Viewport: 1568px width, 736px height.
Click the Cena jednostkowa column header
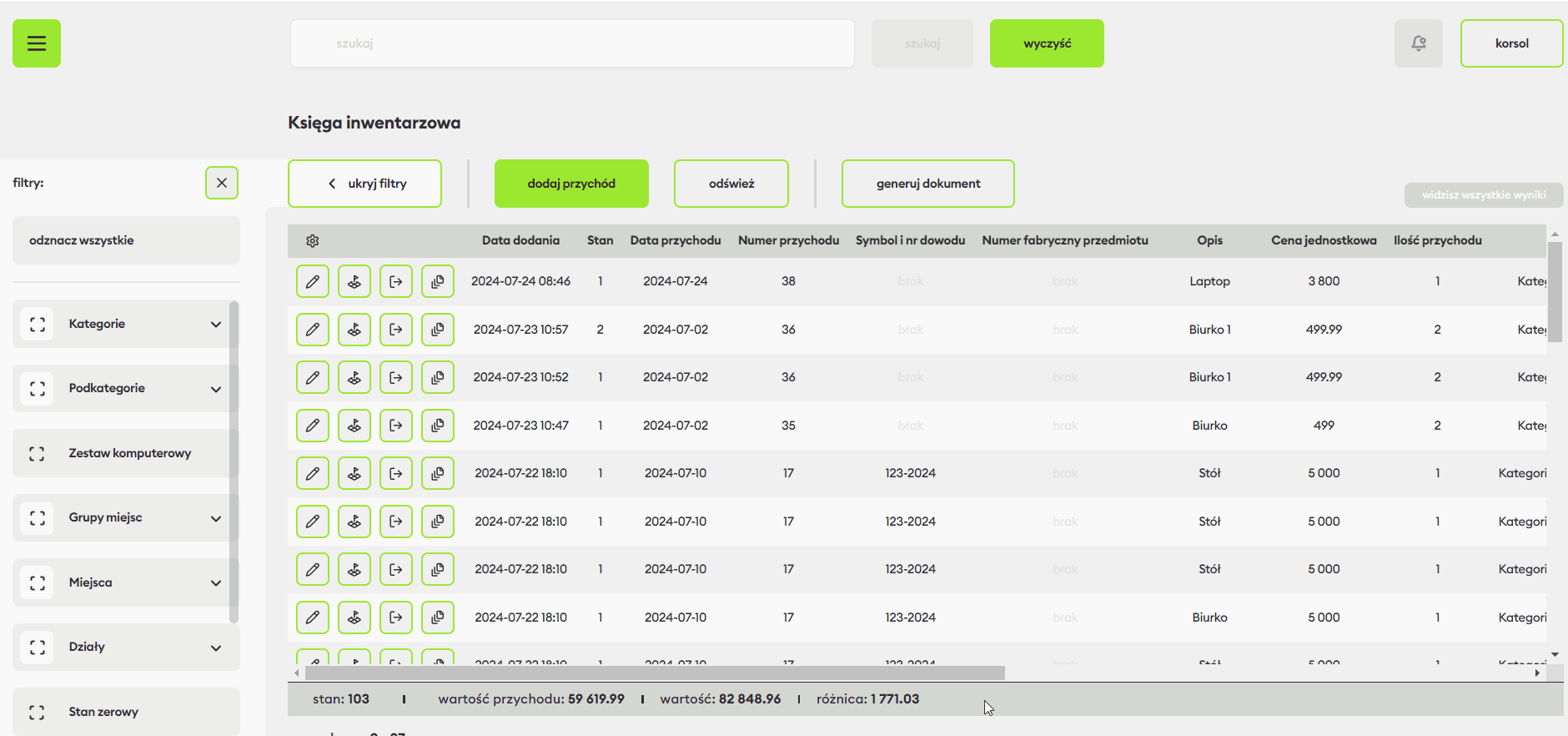(1324, 240)
